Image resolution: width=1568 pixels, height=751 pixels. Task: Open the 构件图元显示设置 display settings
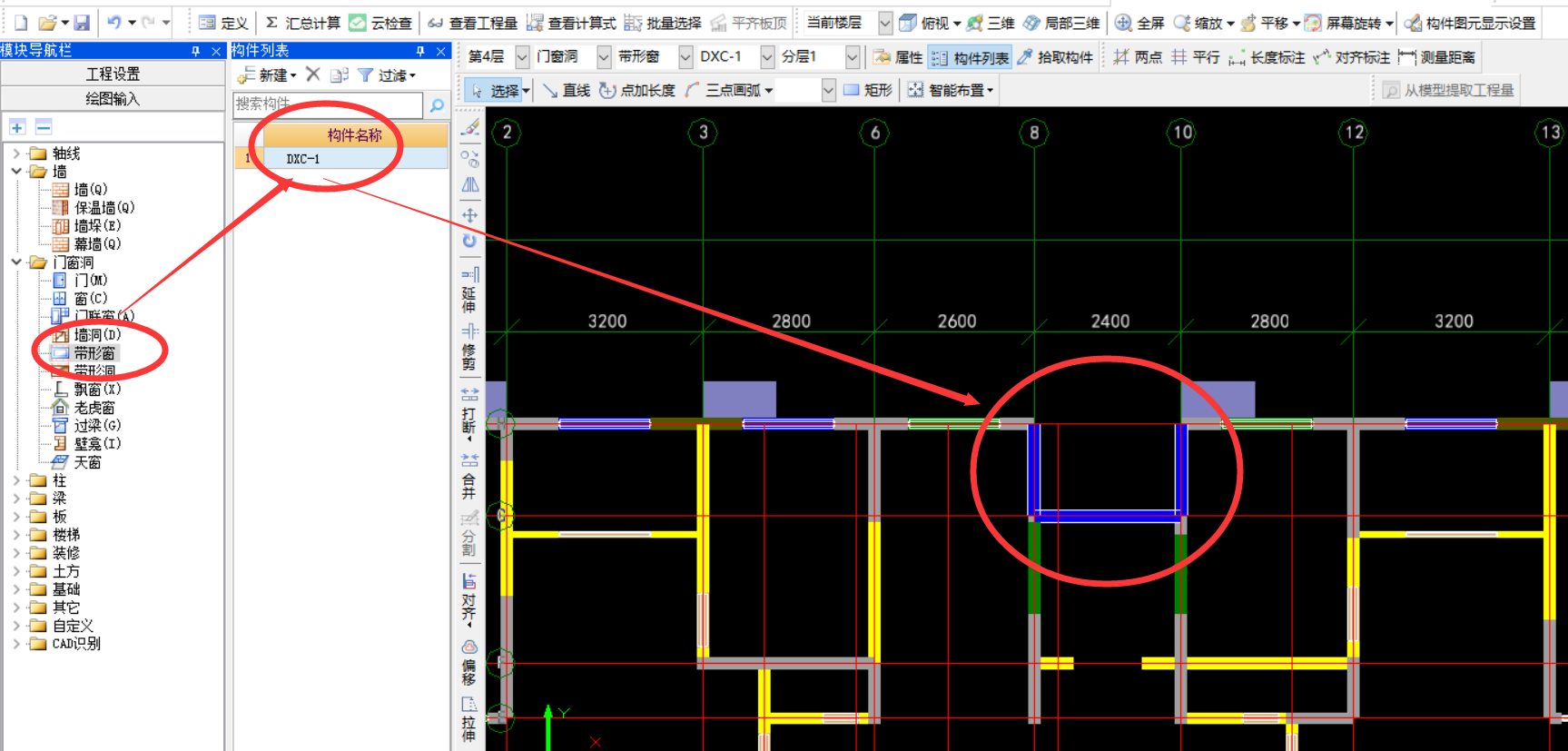pos(1470,23)
